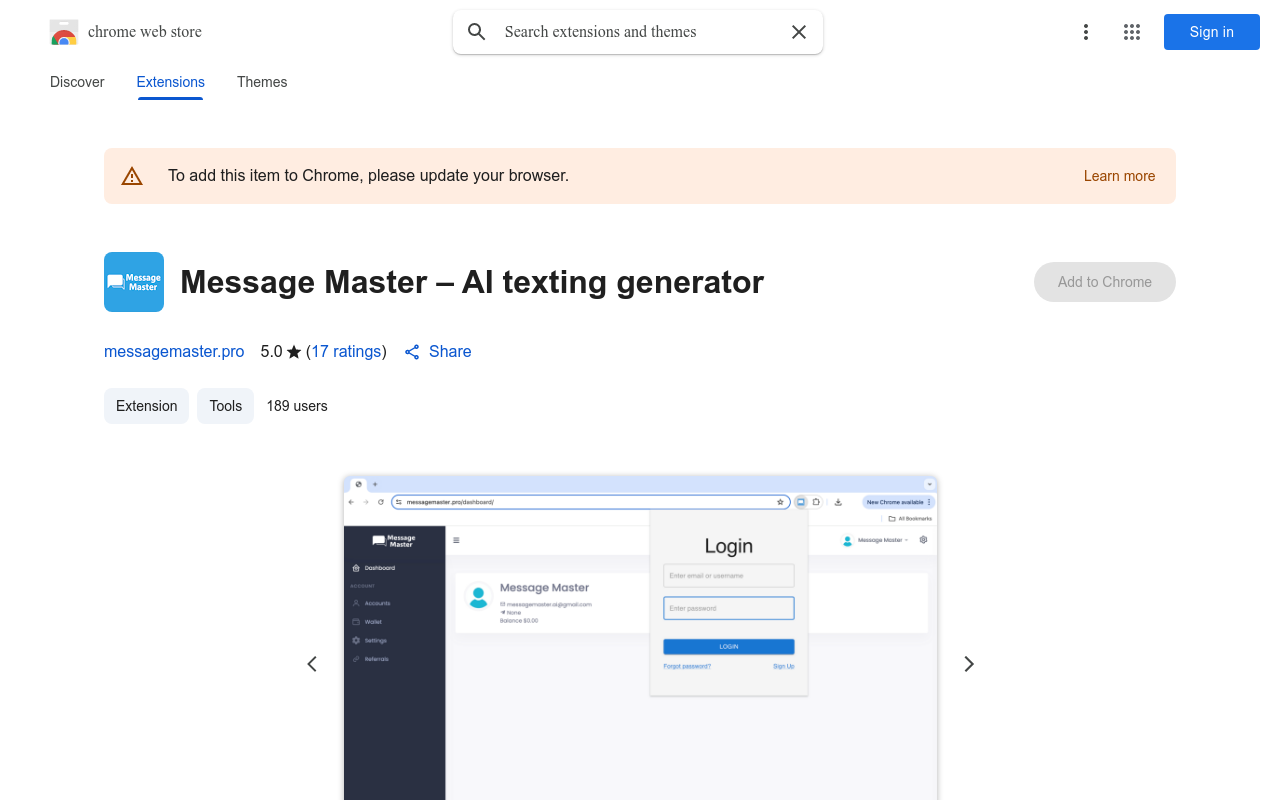Open the 17 ratings link
The height and width of the screenshot is (800, 1280).
[x=346, y=351]
